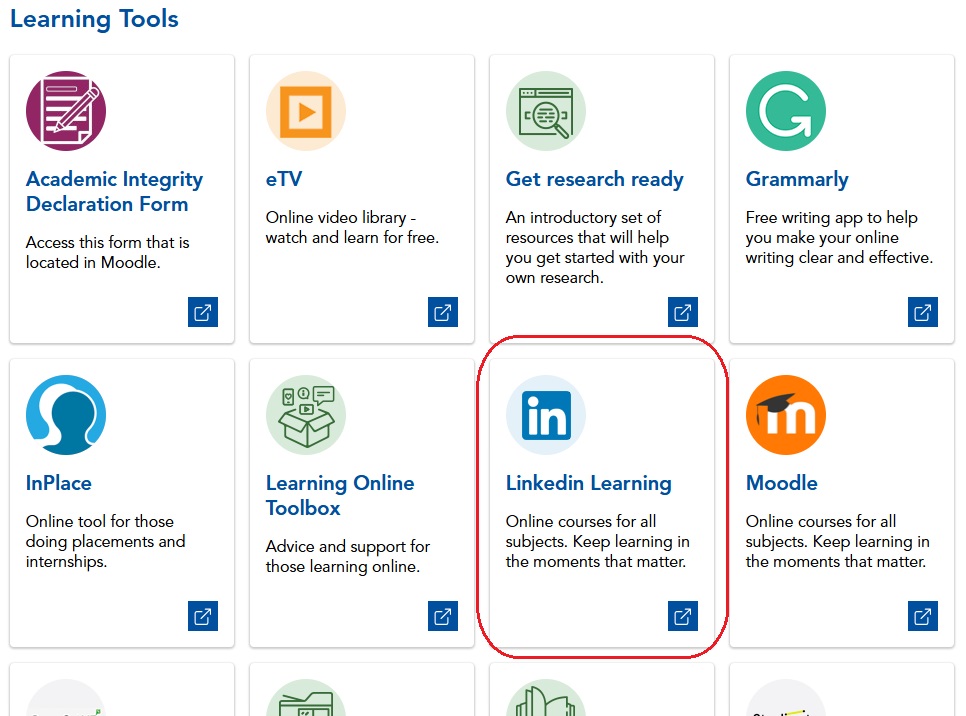
Task: Open external link on Learning Online Toolbox card
Action: [x=443, y=616]
